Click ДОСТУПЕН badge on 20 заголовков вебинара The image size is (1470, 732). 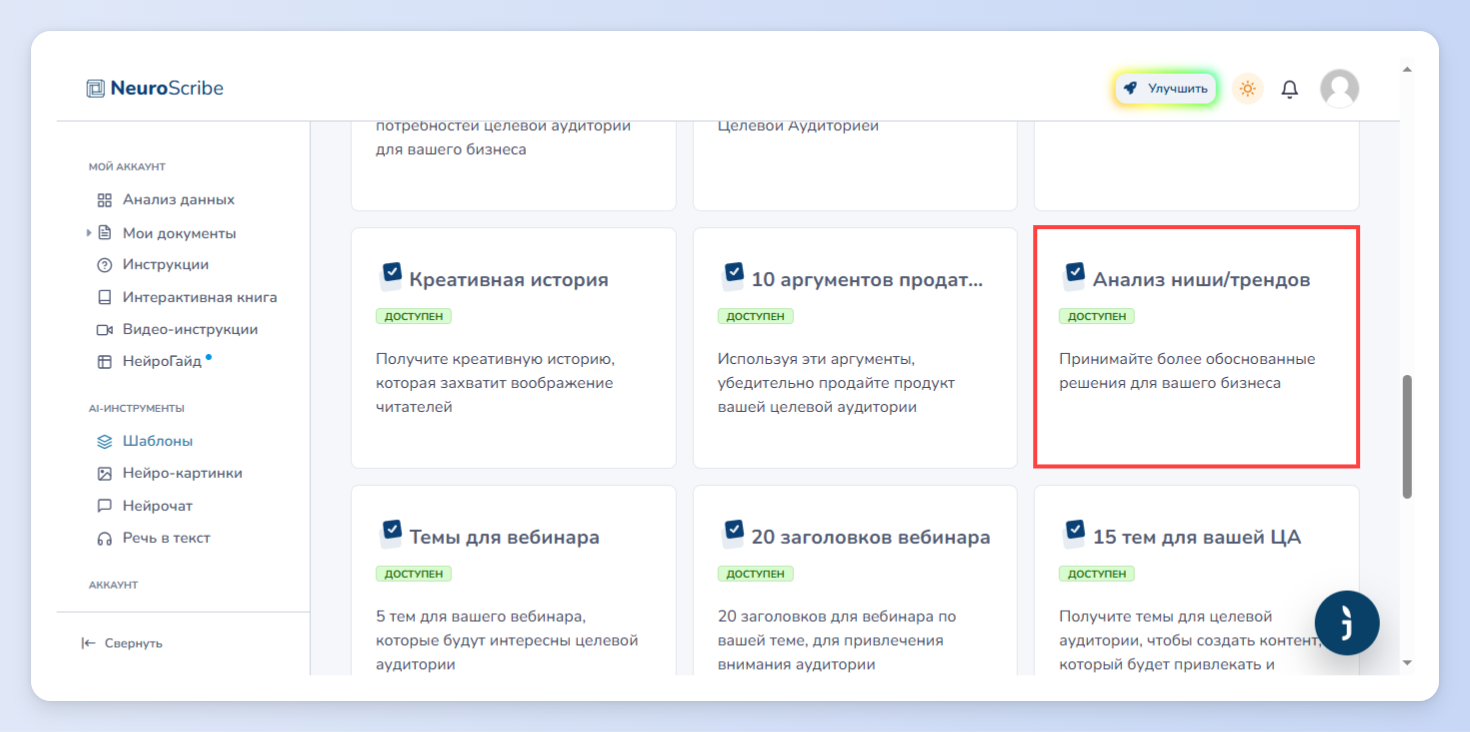coord(756,574)
